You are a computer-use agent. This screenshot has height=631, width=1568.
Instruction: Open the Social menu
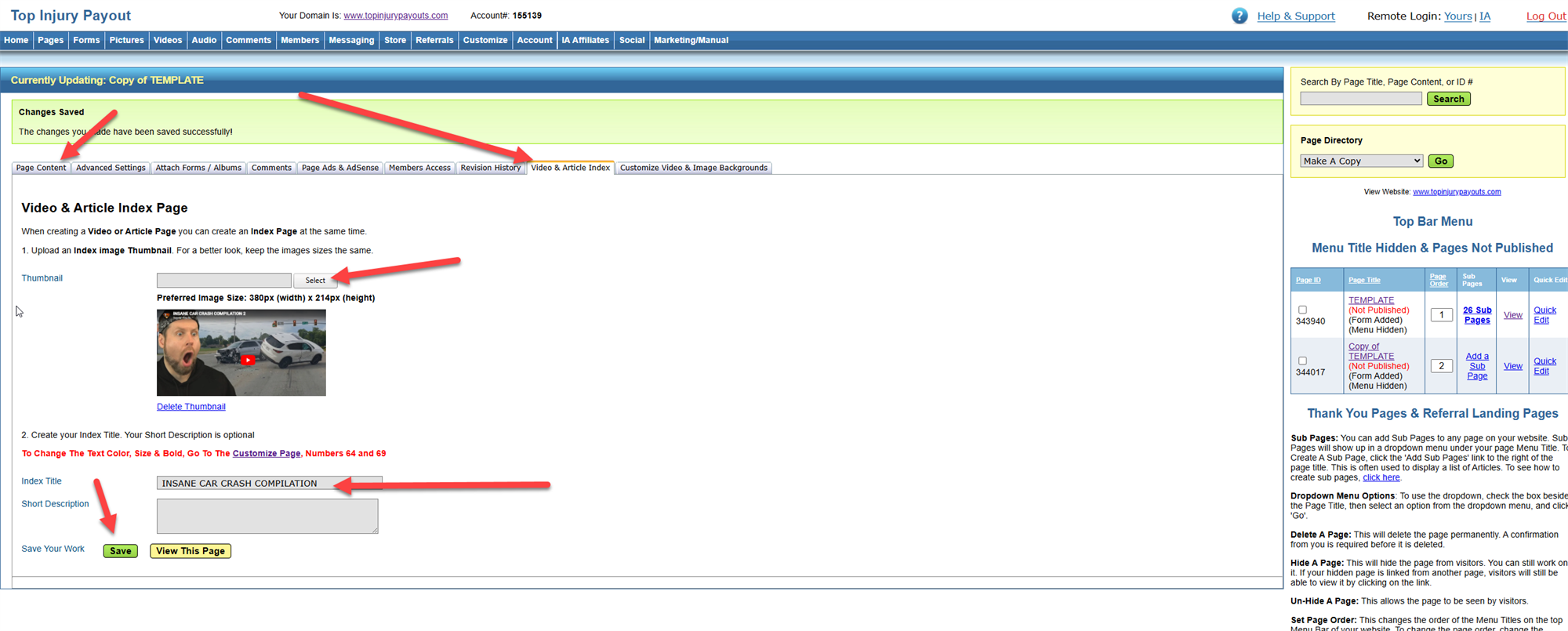coord(632,40)
